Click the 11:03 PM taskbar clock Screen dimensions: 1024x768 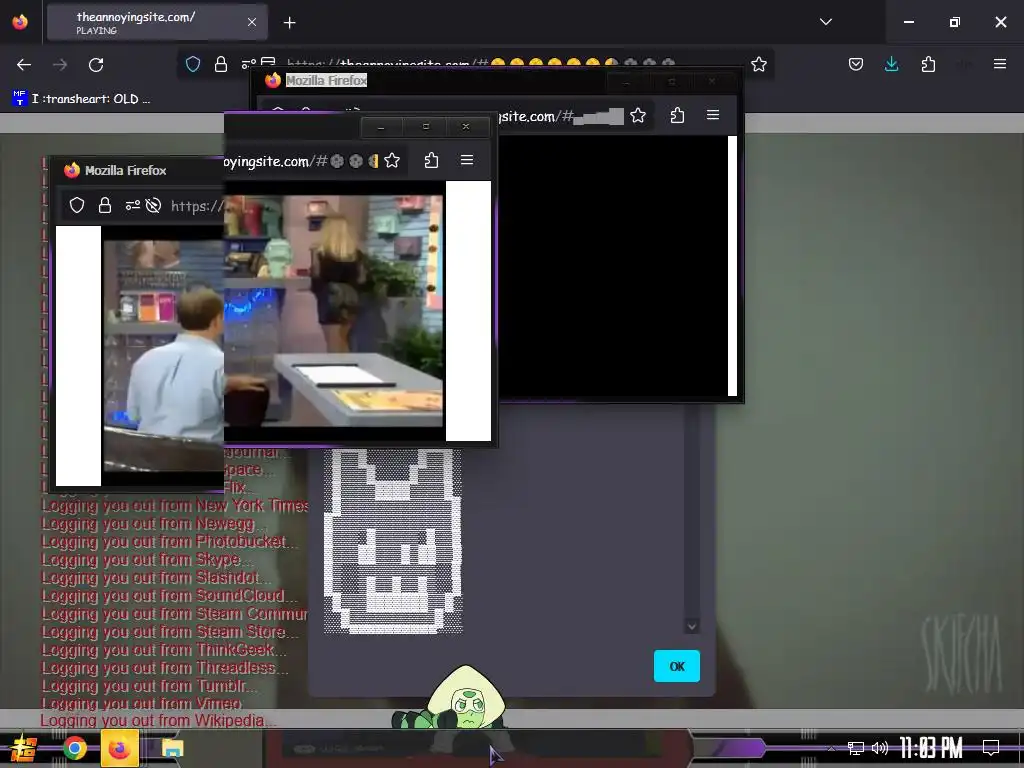tap(931, 748)
